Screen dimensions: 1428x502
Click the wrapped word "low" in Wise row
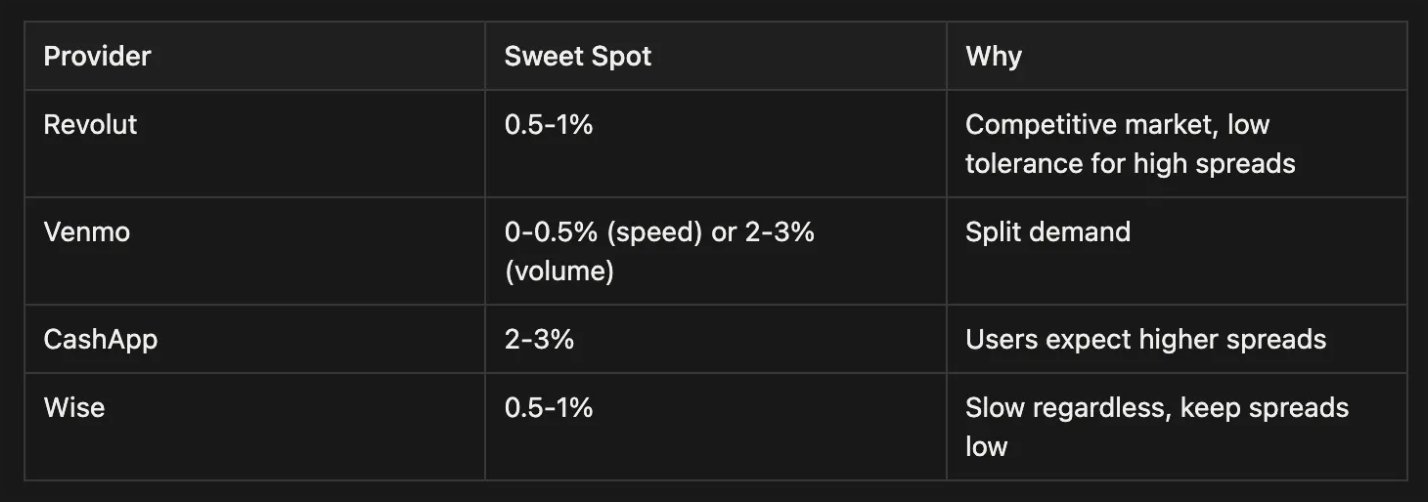[986, 446]
